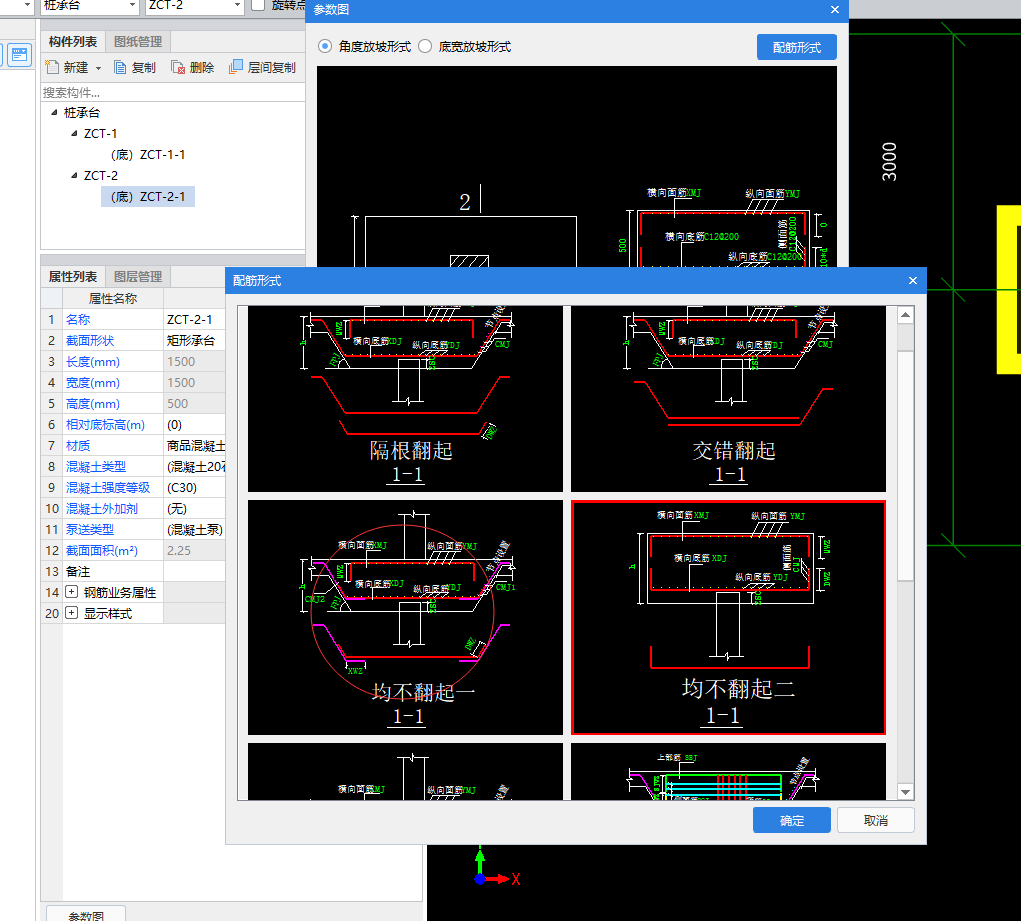Expand the 钢筋业务属性 row
The height and width of the screenshot is (921, 1021).
pyautogui.click(x=72, y=592)
